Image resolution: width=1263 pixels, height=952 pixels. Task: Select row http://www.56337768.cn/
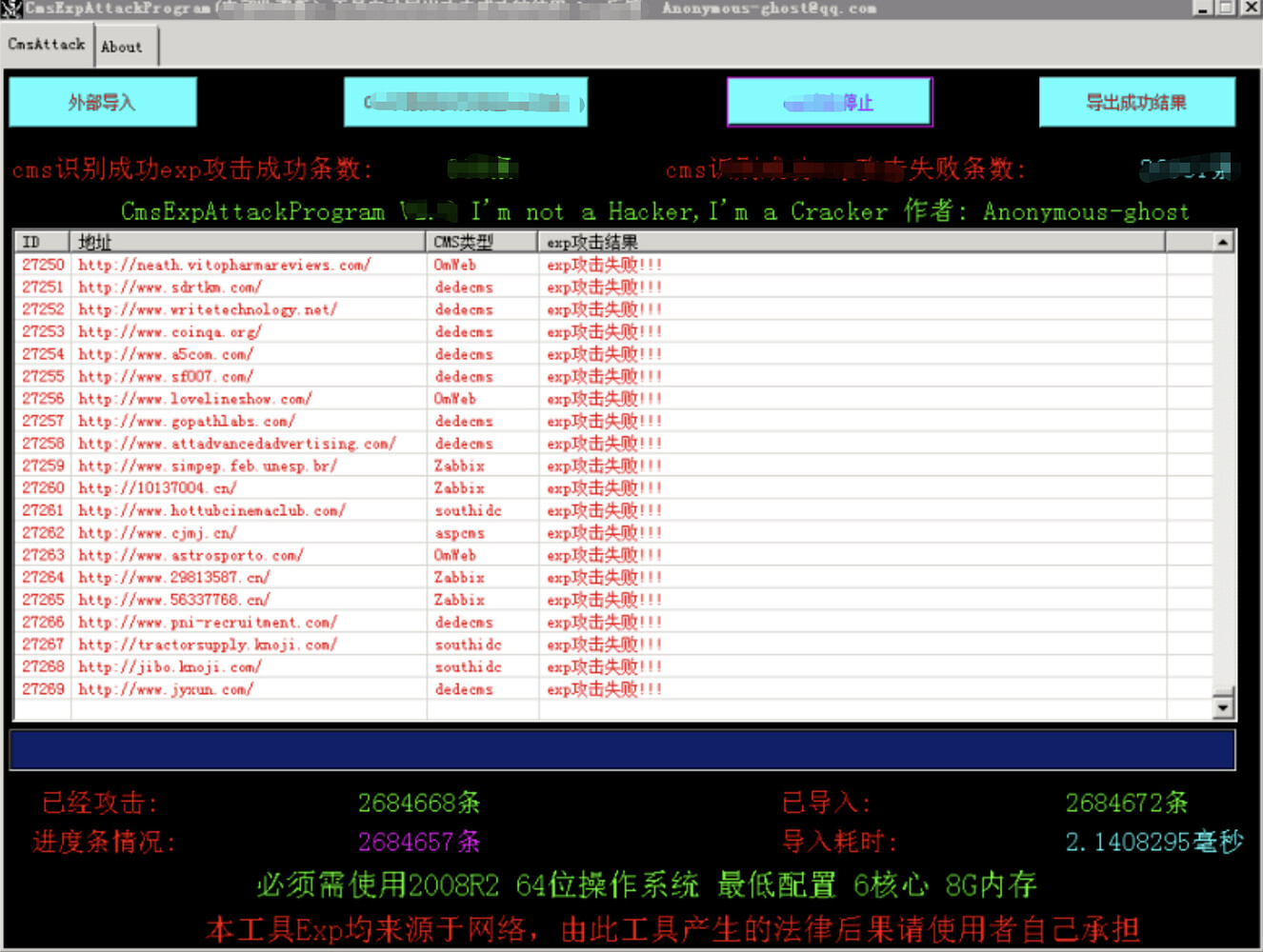613,600
